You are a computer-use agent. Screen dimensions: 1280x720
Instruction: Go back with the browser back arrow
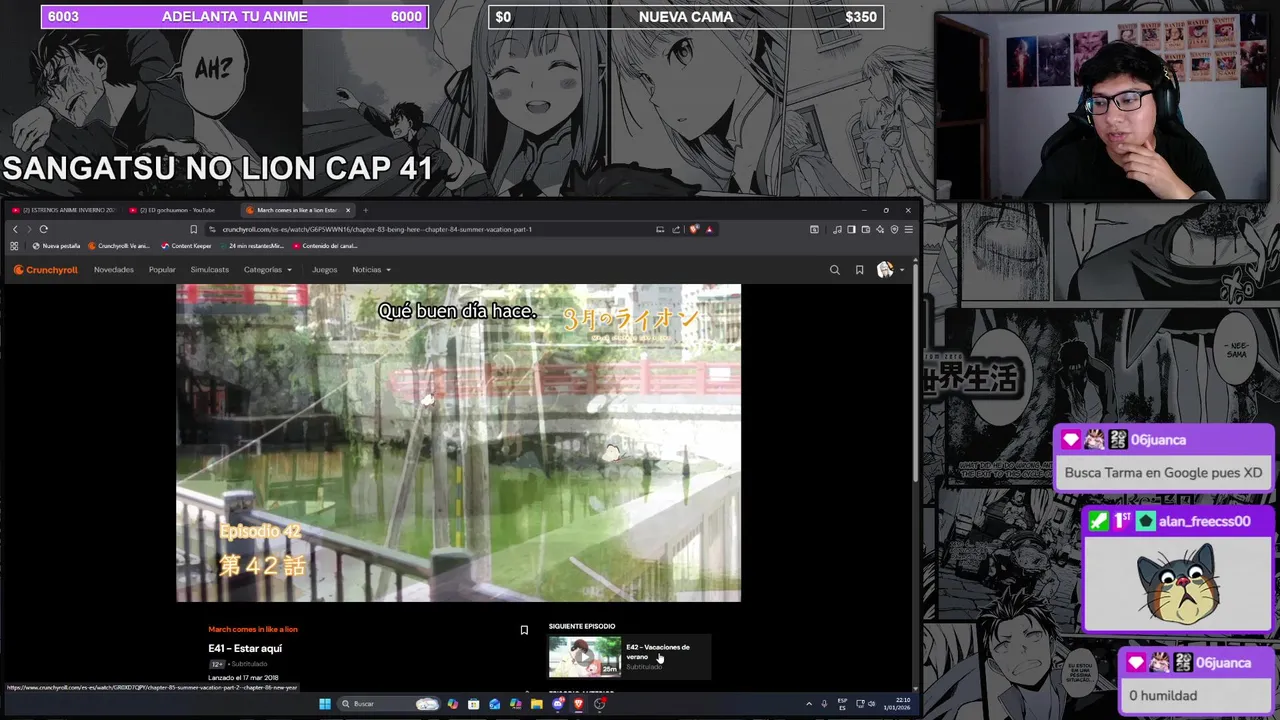15,229
